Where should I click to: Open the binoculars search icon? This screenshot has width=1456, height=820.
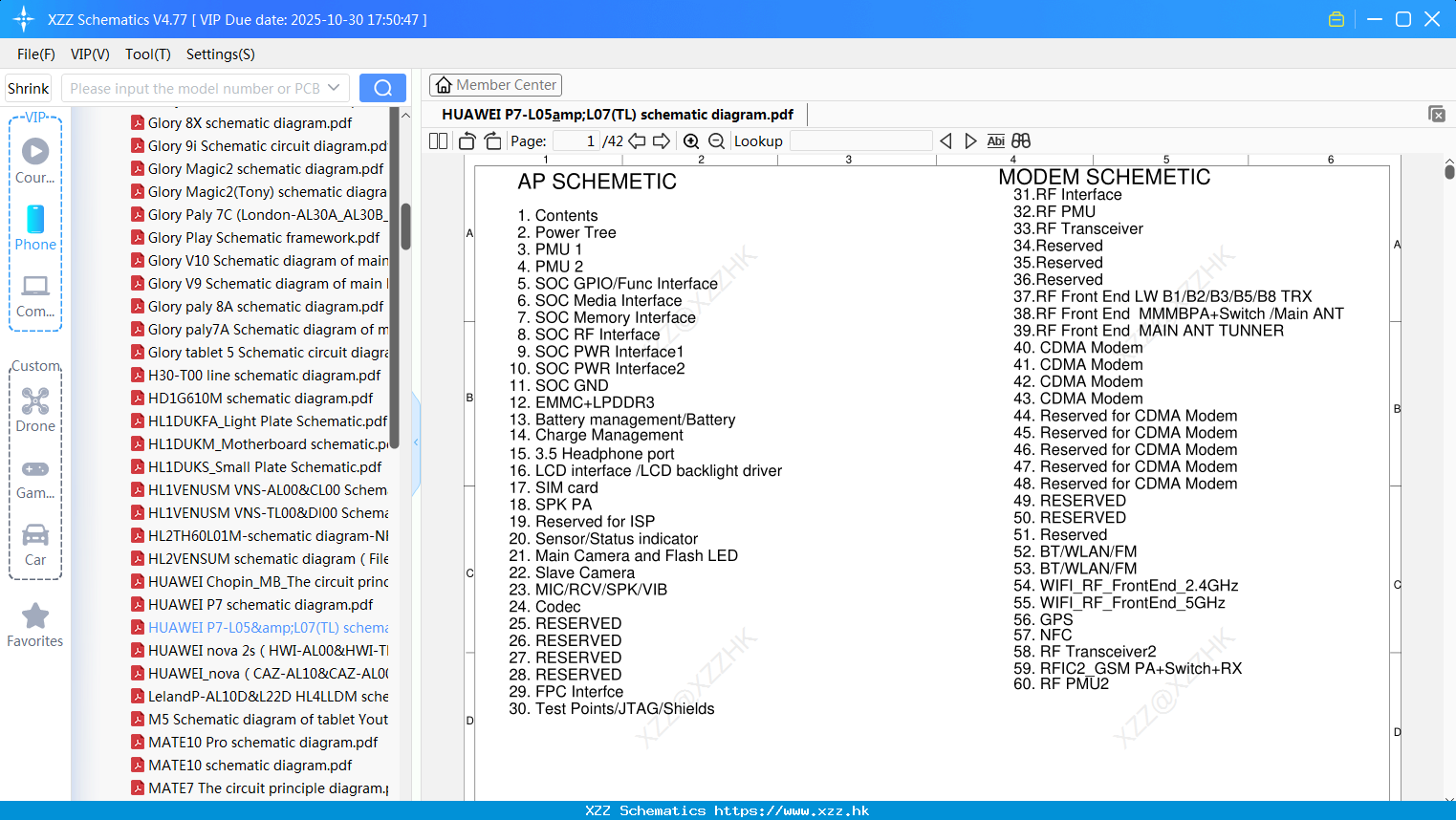click(1021, 141)
